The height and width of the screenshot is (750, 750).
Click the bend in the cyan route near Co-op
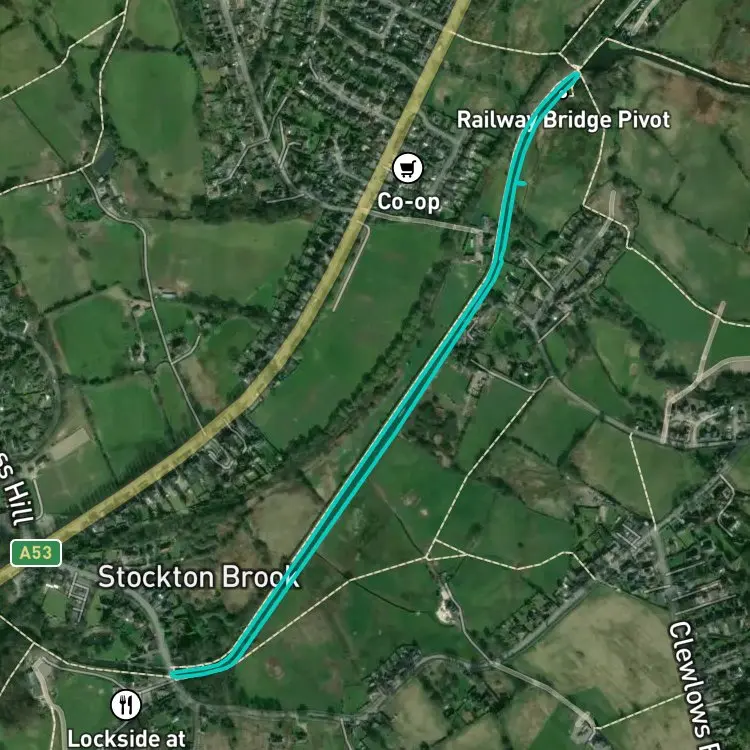[497, 262]
